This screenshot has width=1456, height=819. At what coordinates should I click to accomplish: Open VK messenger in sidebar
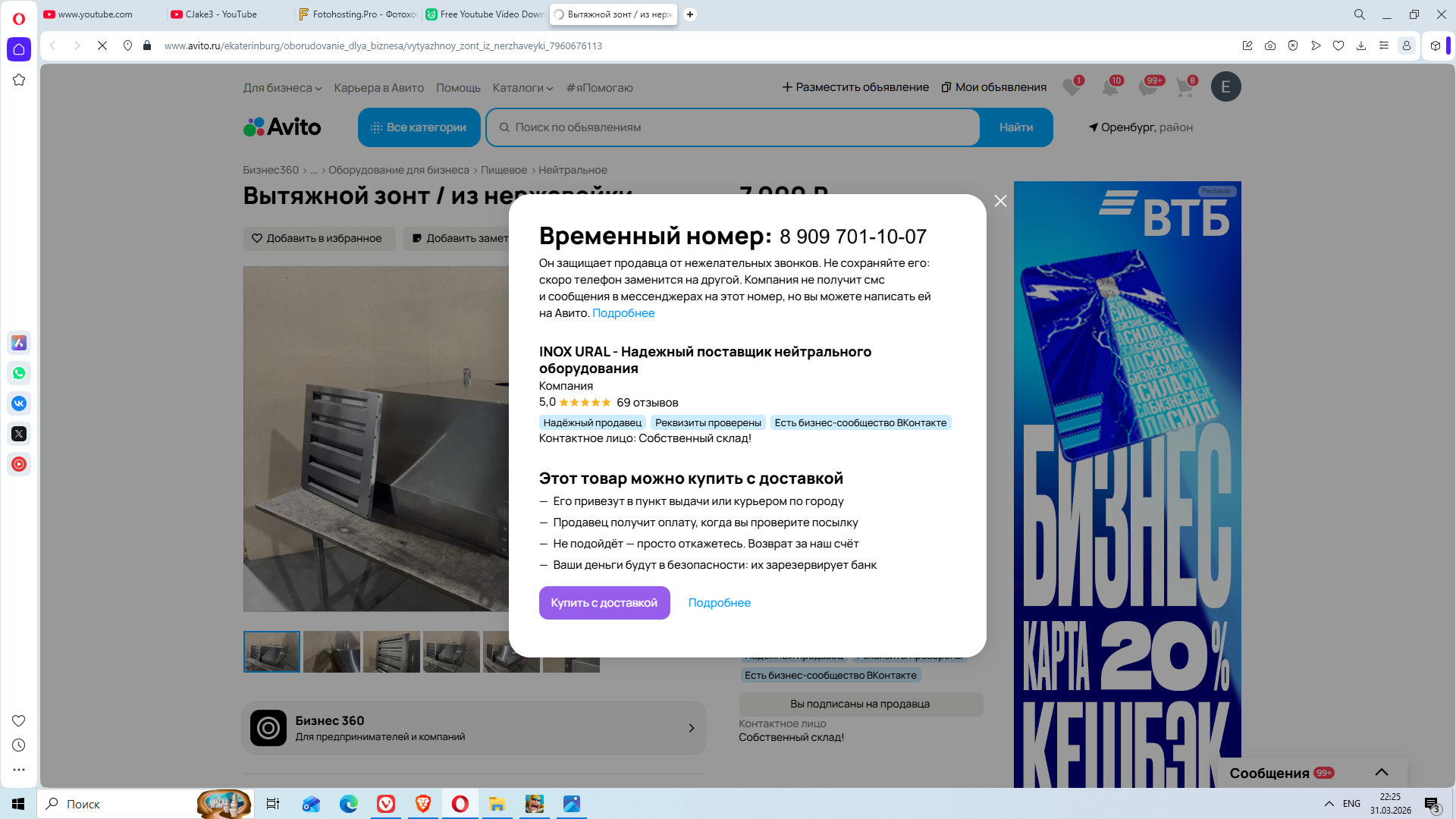click(19, 403)
